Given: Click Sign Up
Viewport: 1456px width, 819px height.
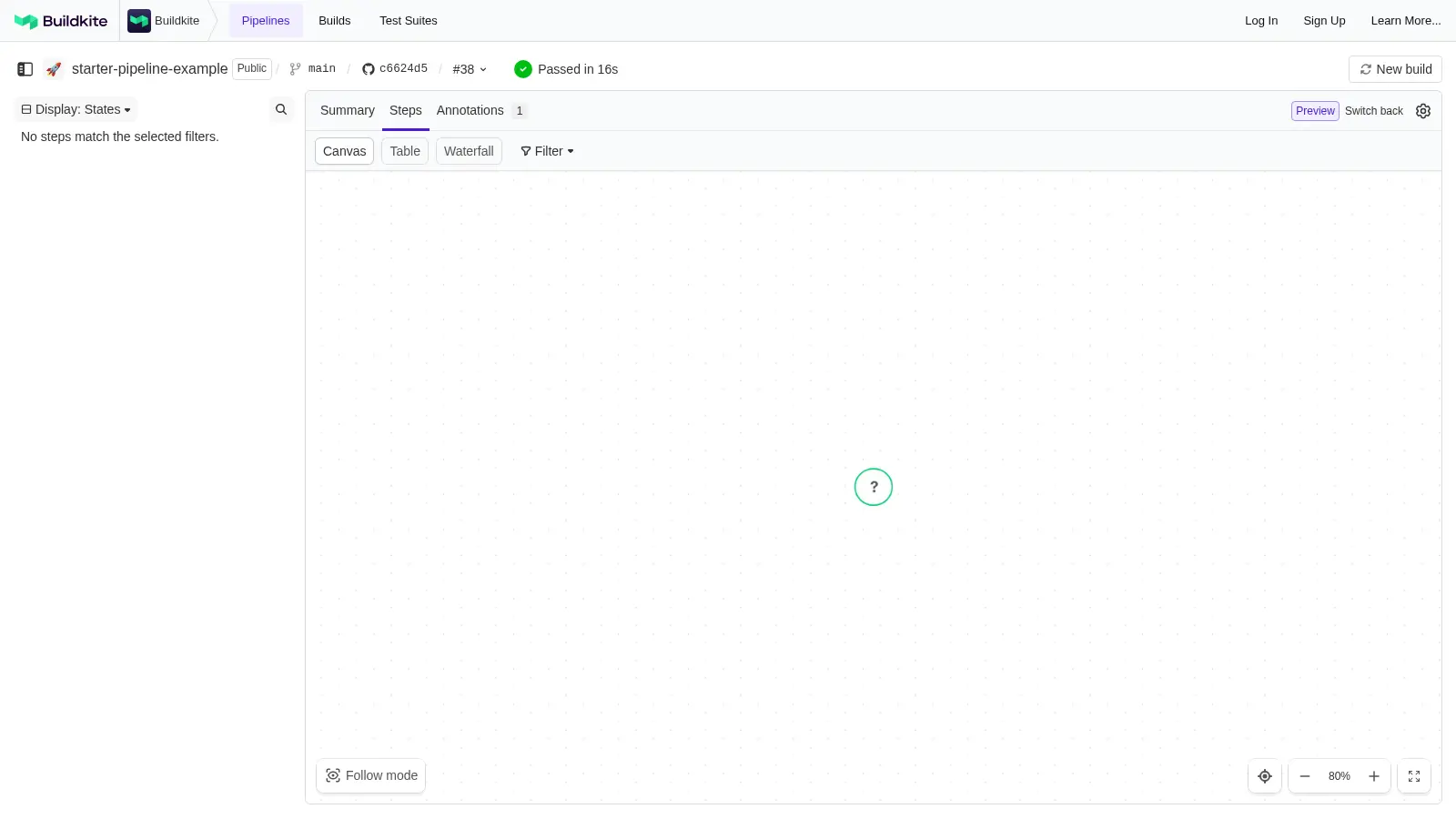Looking at the screenshot, I should coord(1324,21).
